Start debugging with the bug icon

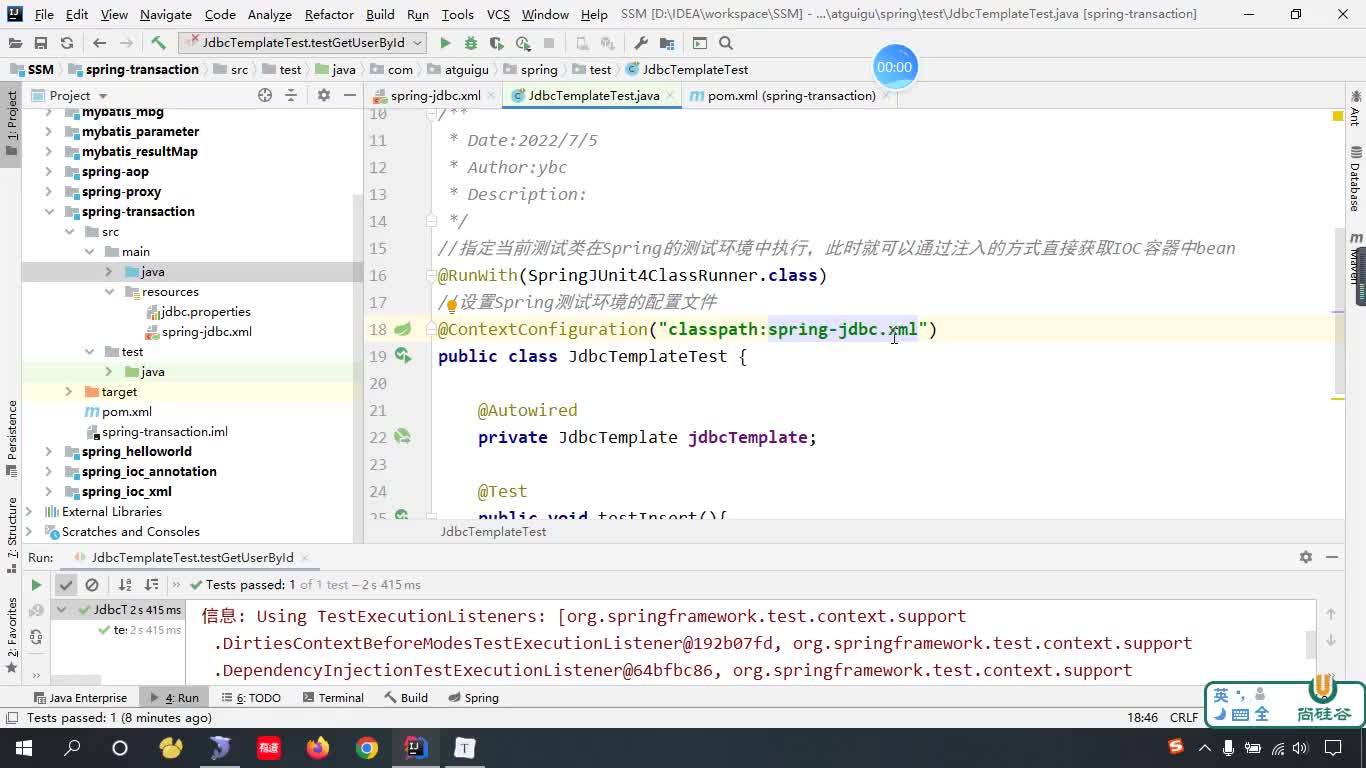click(471, 43)
